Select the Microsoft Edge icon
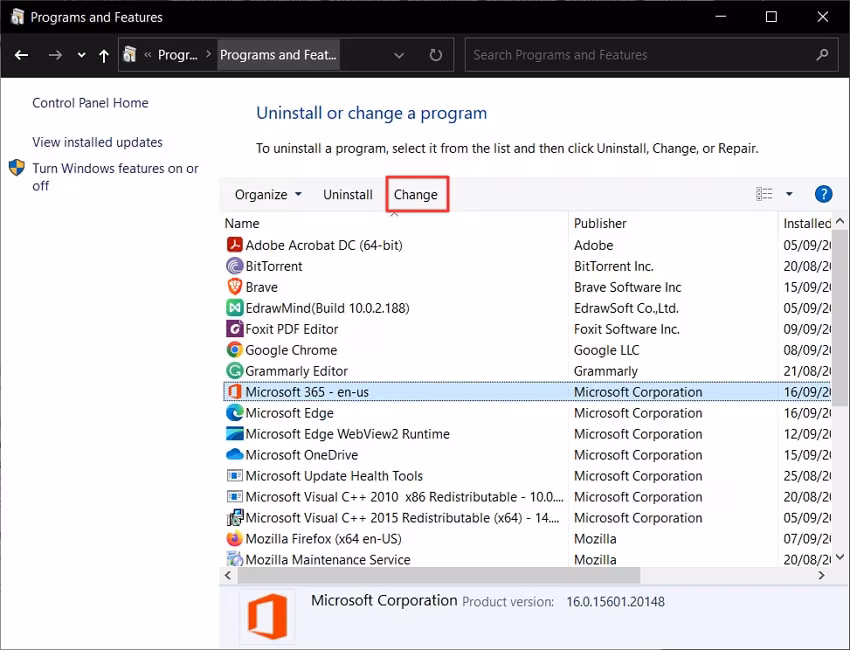 [x=235, y=413]
